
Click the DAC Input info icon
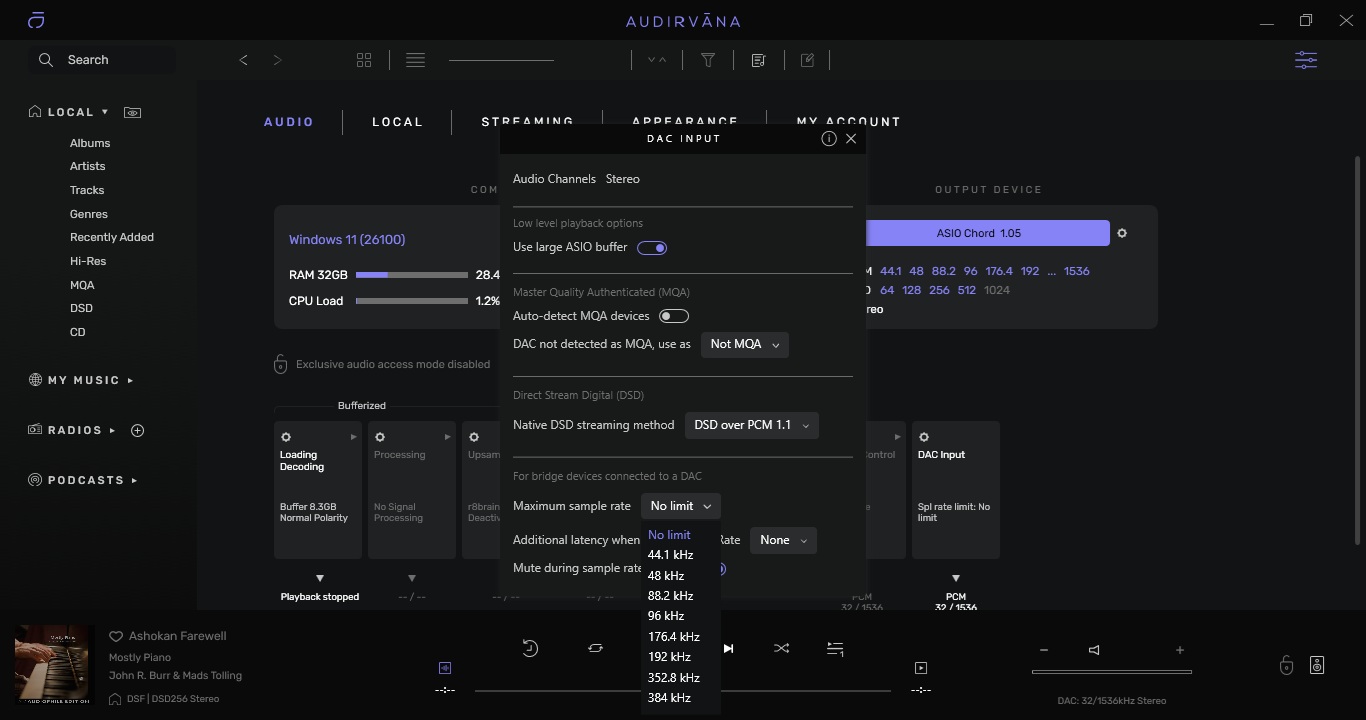pyautogui.click(x=828, y=139)
